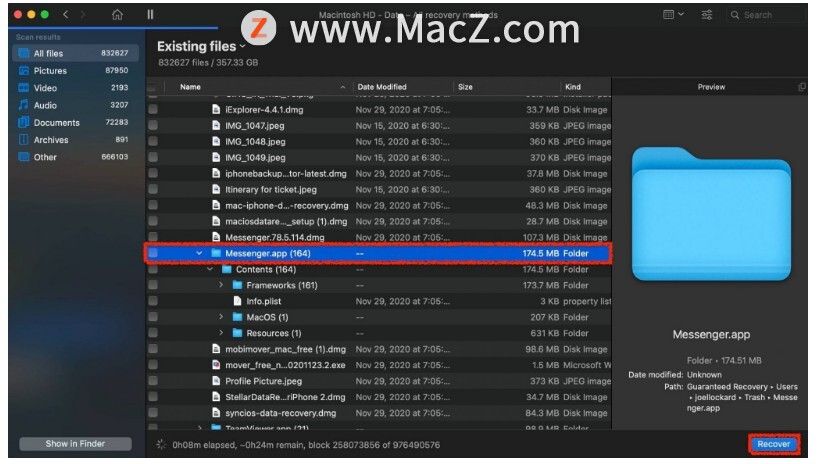Go to the home screen icon
Viewport: 818px width, 464px height.
(117, 15)
